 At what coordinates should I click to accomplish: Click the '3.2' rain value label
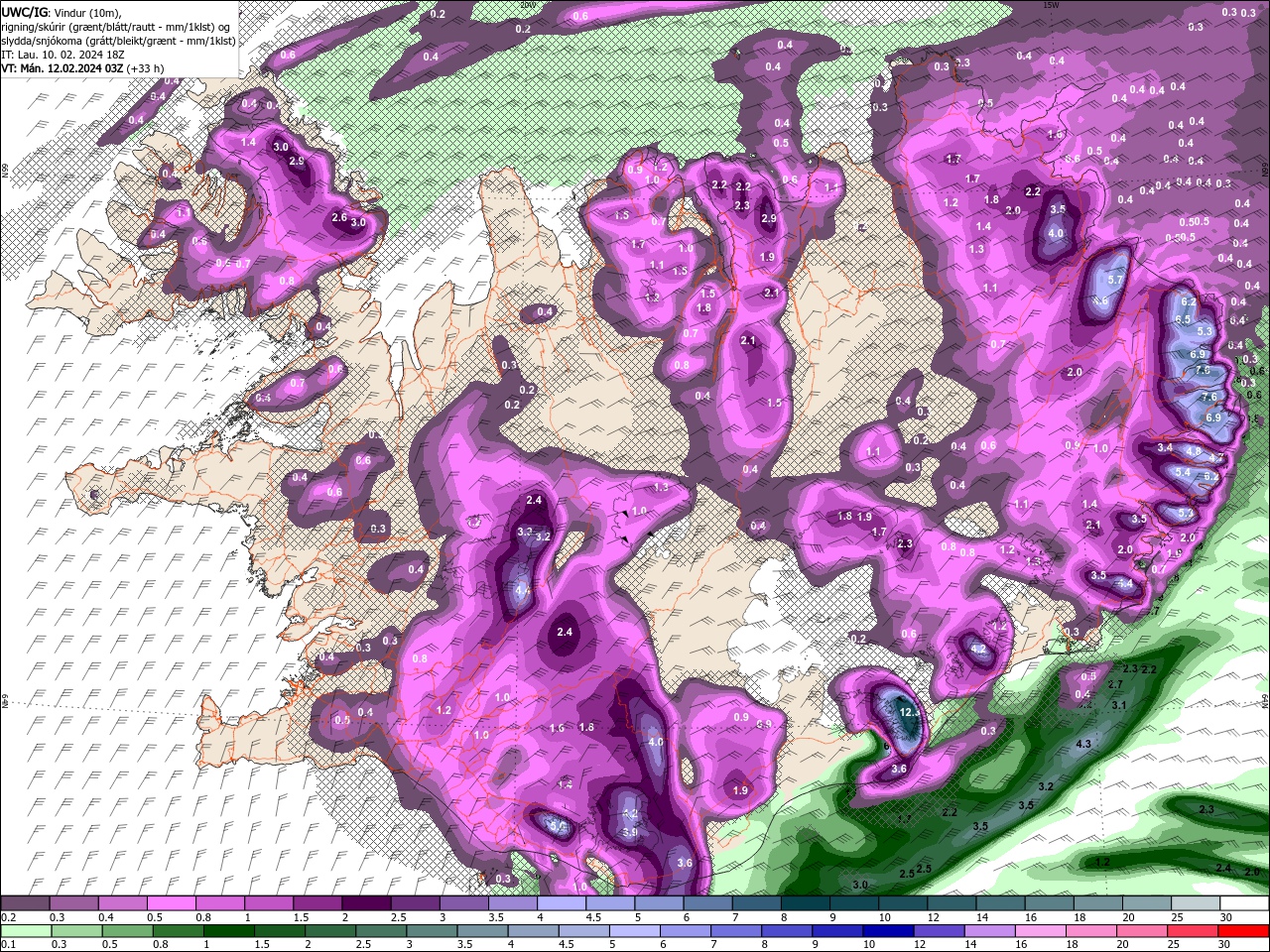tap(1046, 786)
